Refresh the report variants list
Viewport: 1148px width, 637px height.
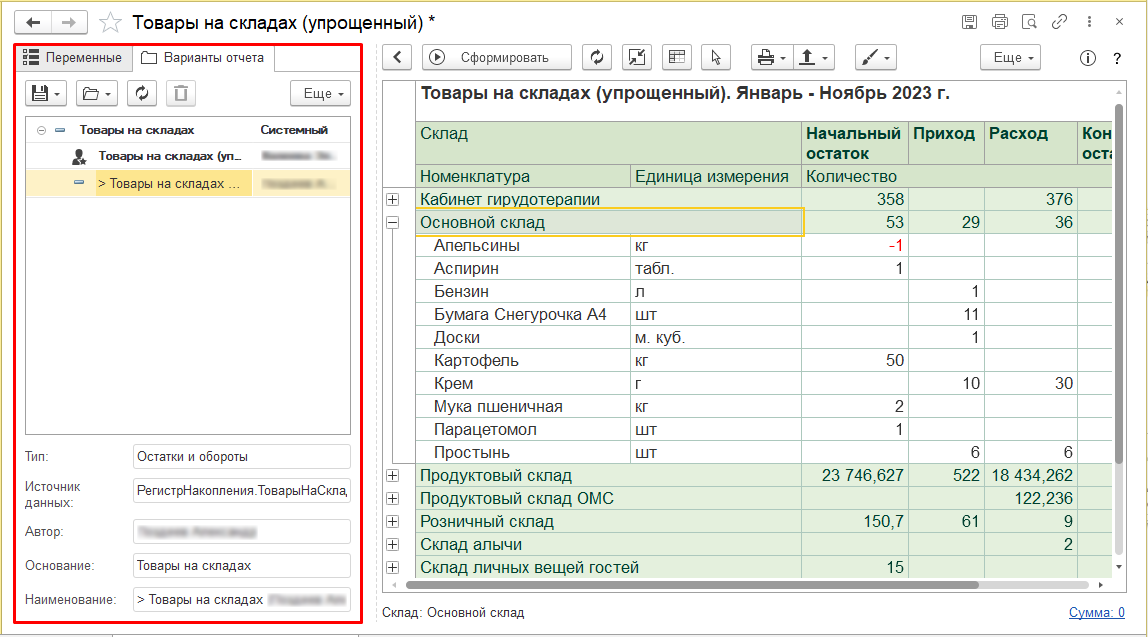[141, 93]
